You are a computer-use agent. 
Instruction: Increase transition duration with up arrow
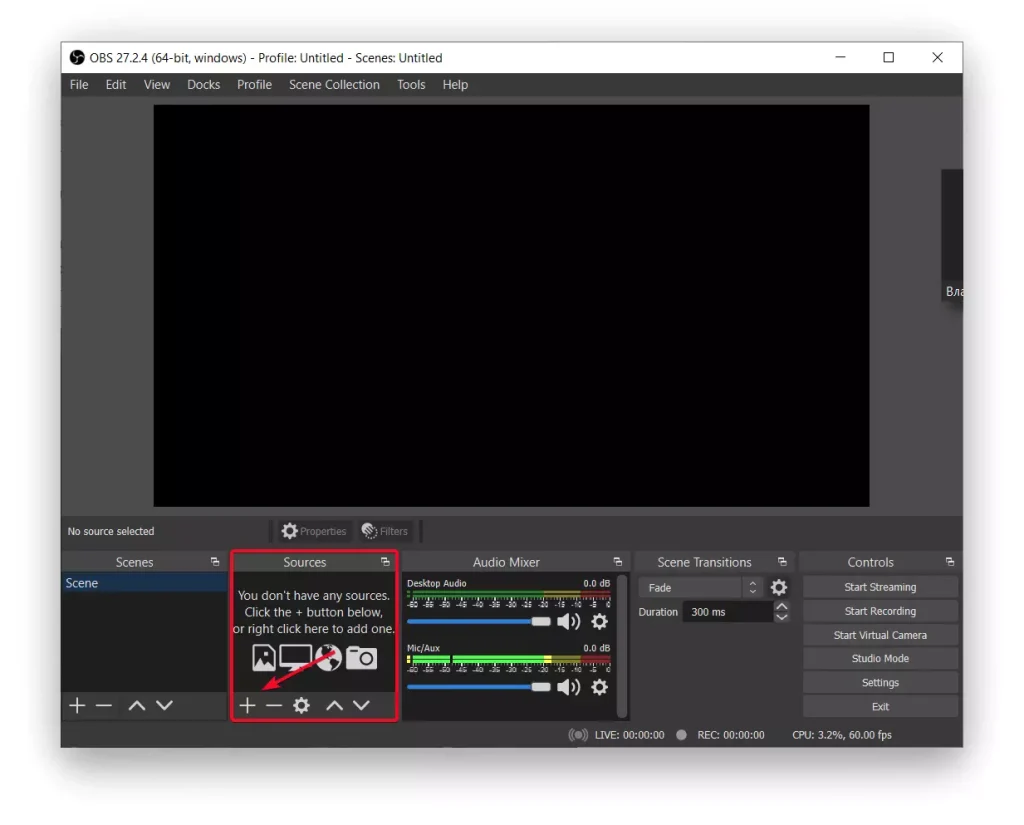tap(781, 606)
